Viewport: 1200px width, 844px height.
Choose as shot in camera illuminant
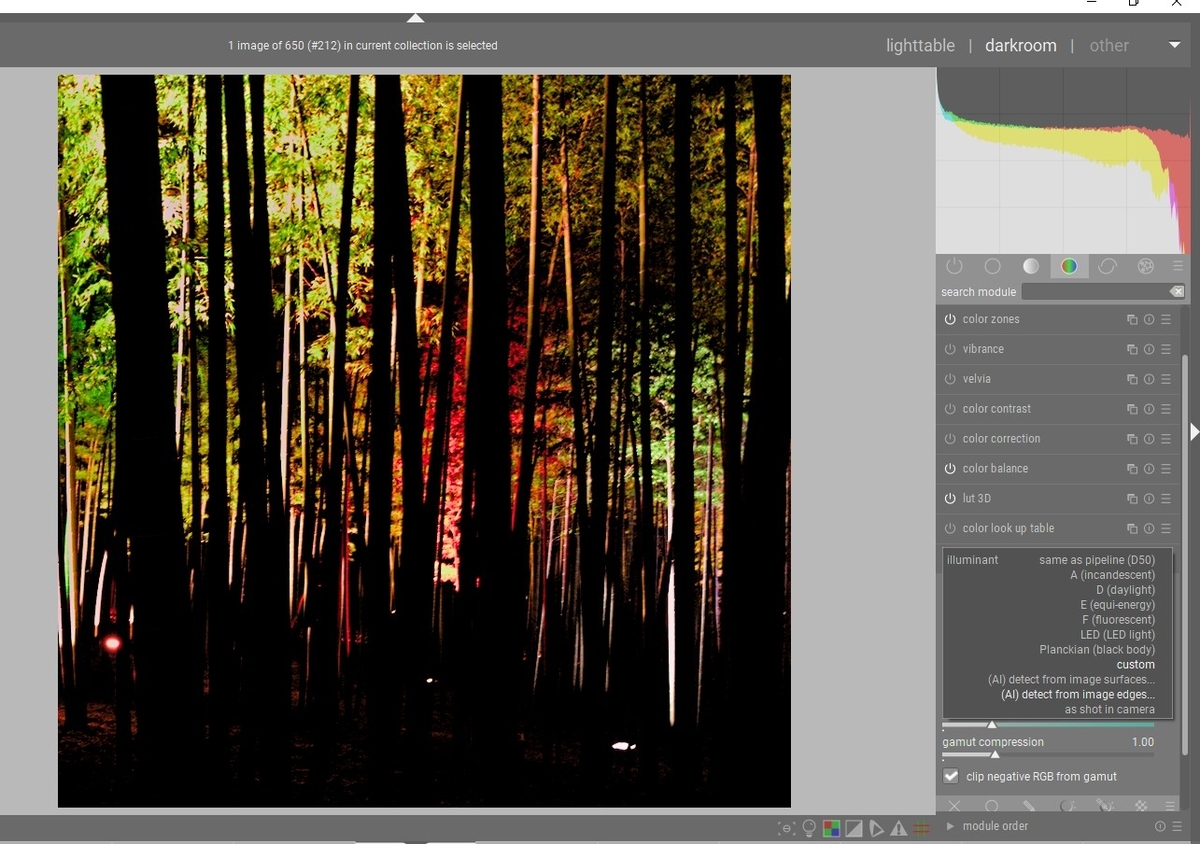[x=1109, y=710]
